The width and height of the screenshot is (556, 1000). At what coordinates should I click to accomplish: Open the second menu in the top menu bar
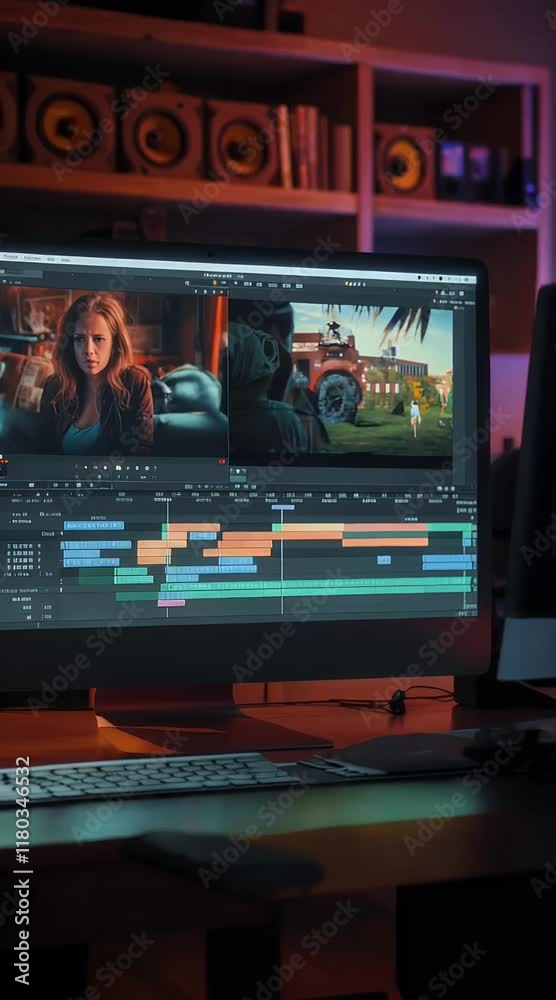32,258
